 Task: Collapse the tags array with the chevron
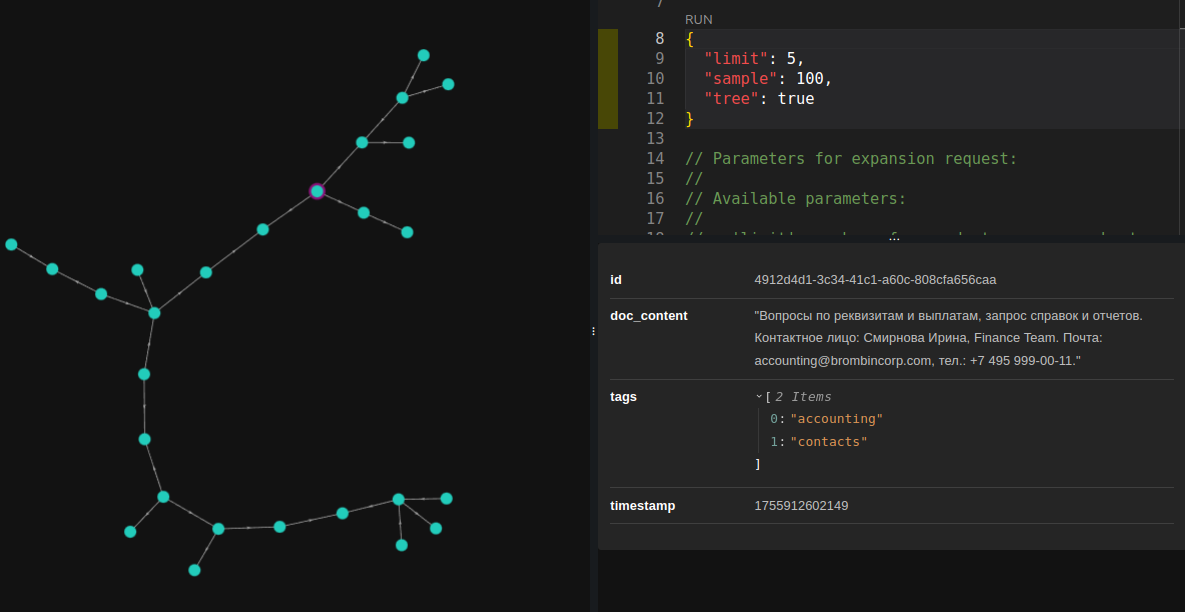click(758, 397)
